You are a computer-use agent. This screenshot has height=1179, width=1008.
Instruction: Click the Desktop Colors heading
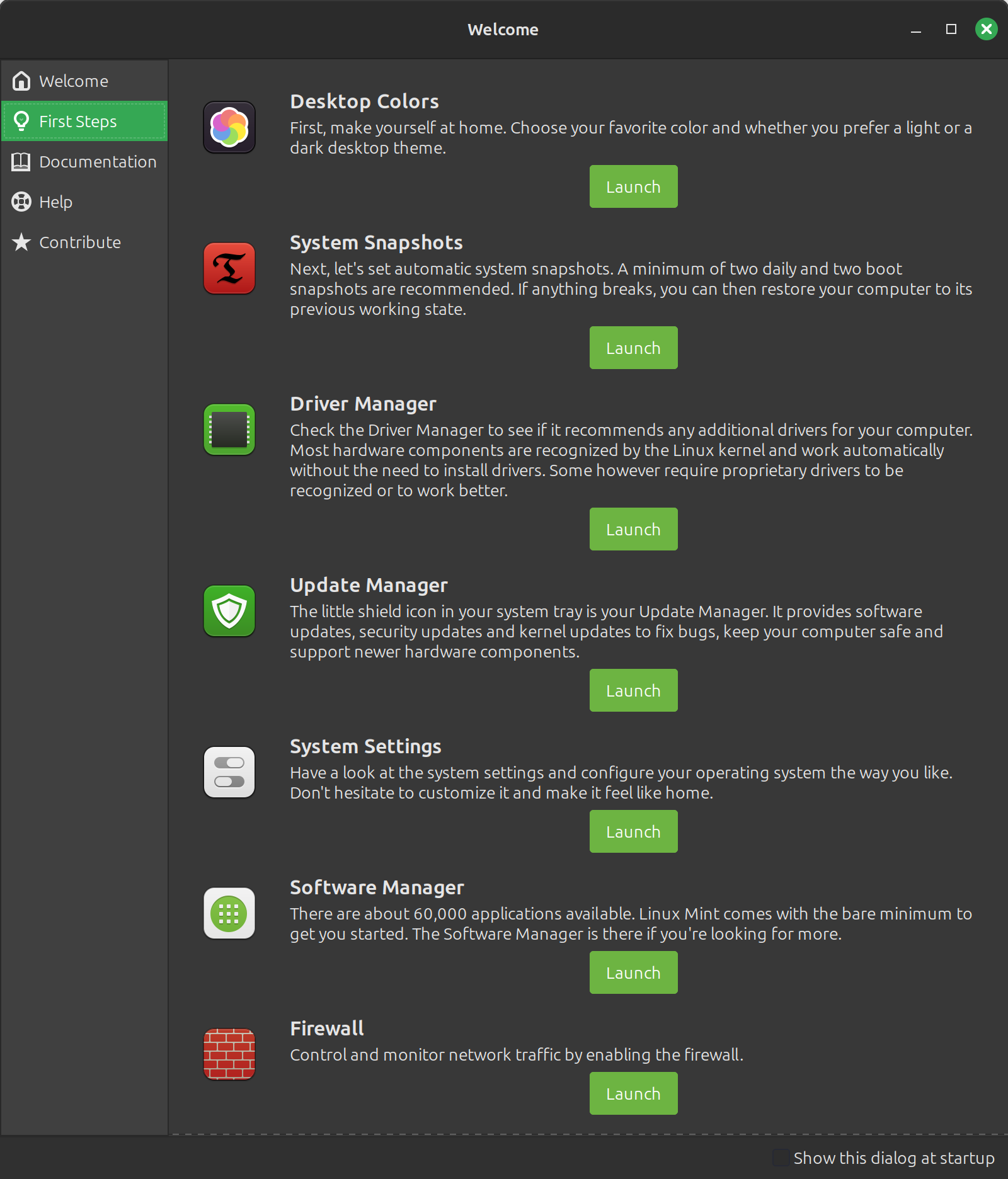coord(364,101)
